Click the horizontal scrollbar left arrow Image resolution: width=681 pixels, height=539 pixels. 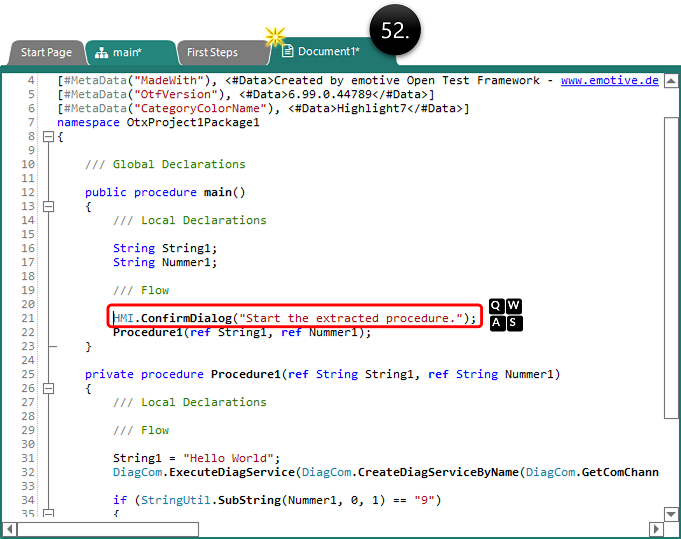9,528
